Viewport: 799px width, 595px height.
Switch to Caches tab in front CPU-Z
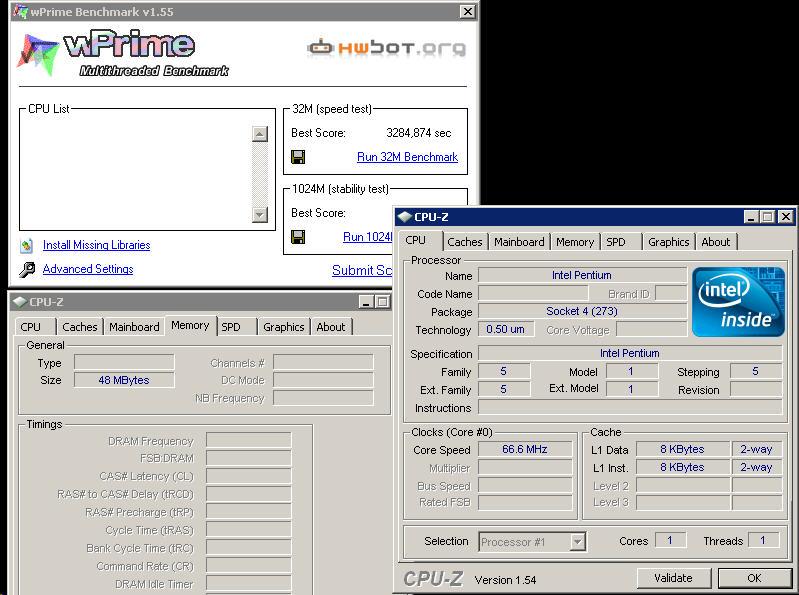(465, 242)
